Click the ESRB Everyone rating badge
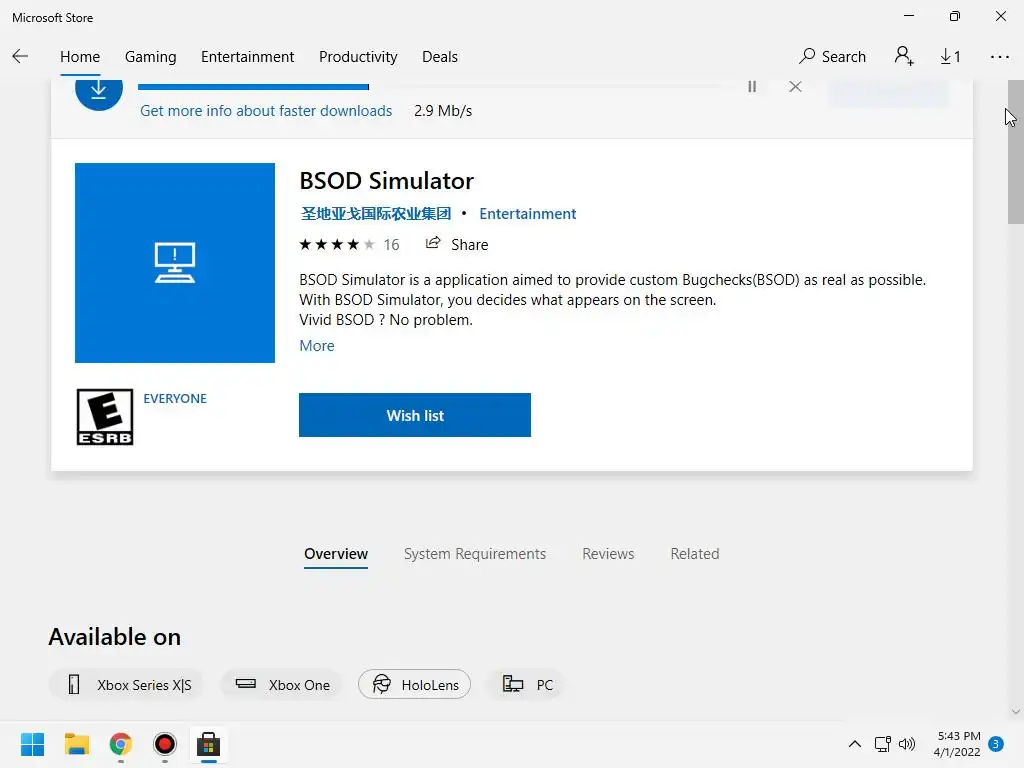Image resolution: width=1024 pixels, height=768 pixels. click(104, 417)
